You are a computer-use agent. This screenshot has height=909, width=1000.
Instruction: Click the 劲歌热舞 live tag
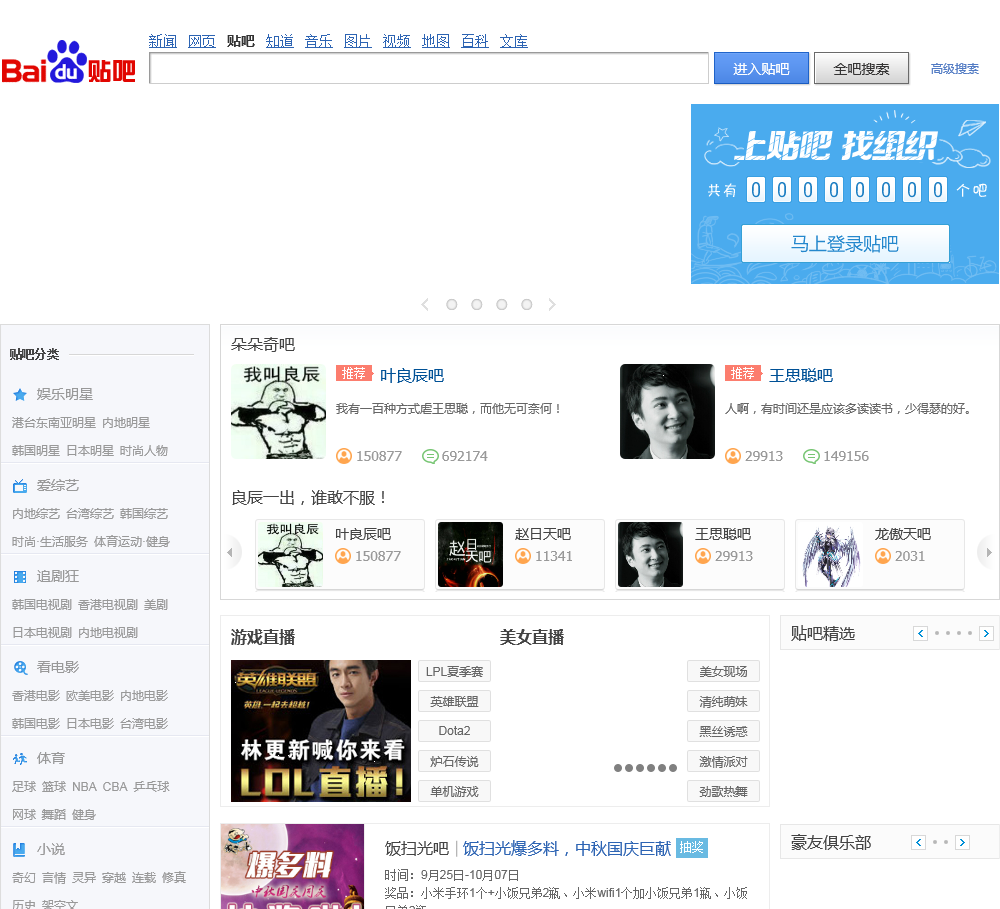coord(723,791)
